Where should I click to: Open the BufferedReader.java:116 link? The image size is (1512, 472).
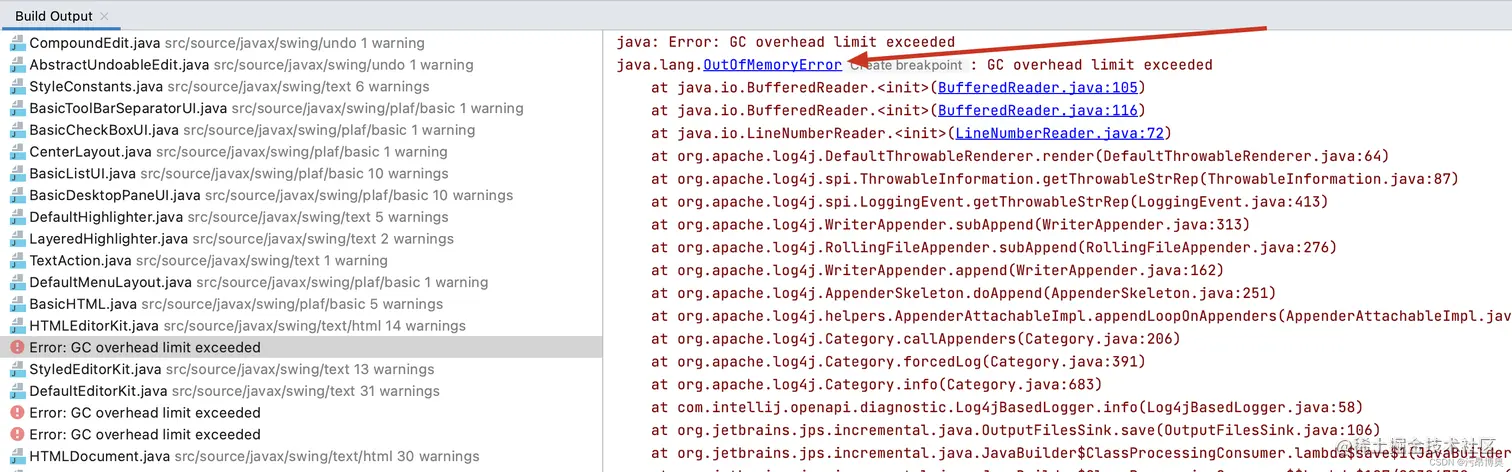(x=1037, y=110)
